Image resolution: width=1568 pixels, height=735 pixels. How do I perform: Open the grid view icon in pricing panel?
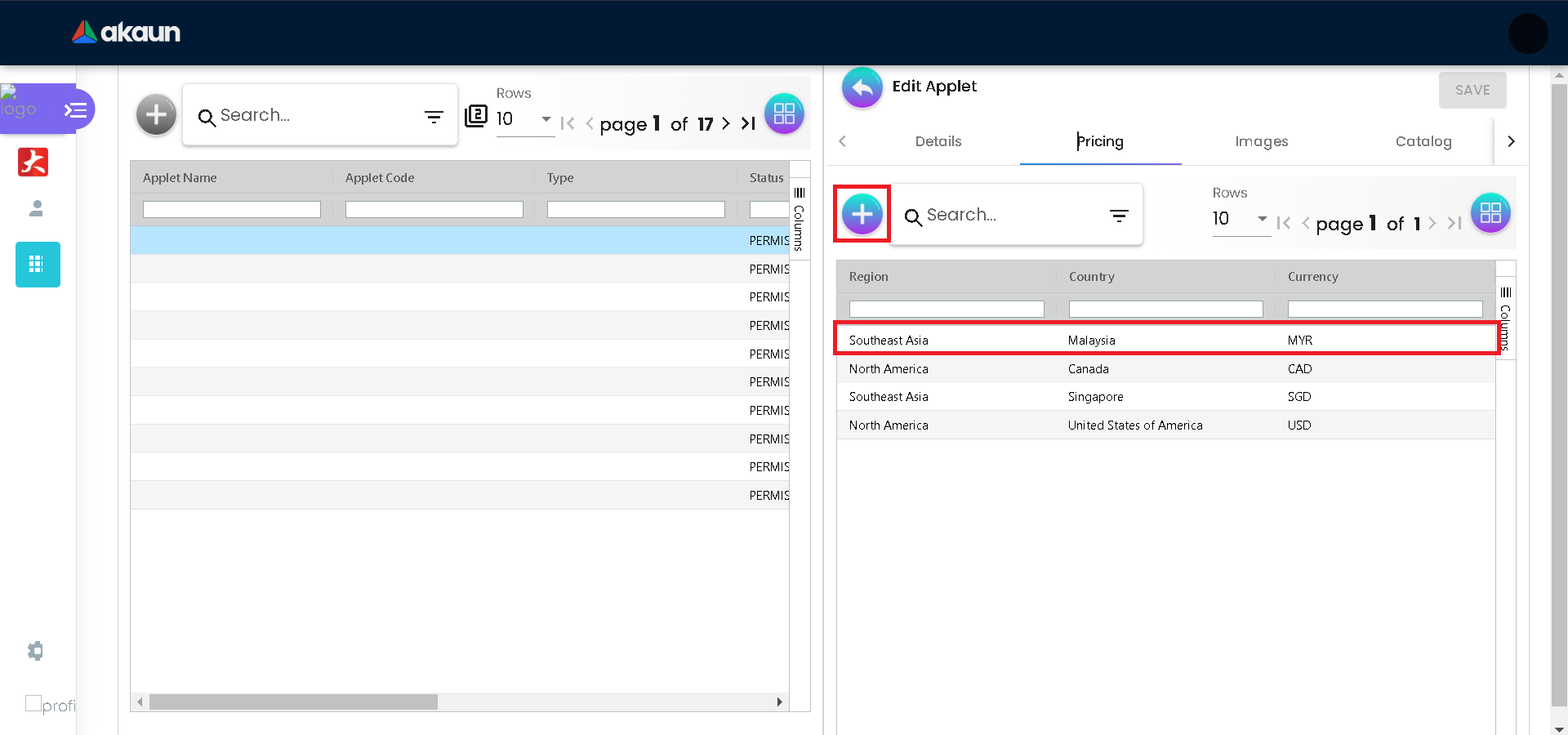click(x=1490, y=212)
